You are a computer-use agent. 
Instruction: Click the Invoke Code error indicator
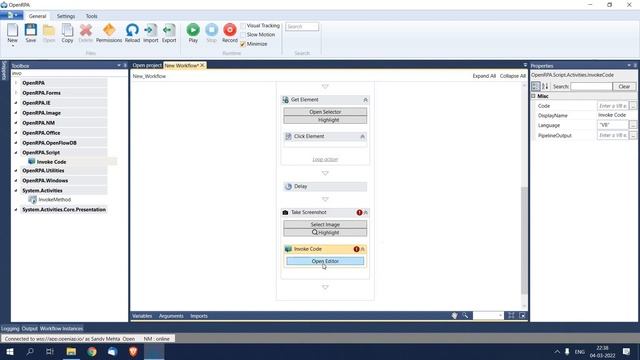(356, 249)
